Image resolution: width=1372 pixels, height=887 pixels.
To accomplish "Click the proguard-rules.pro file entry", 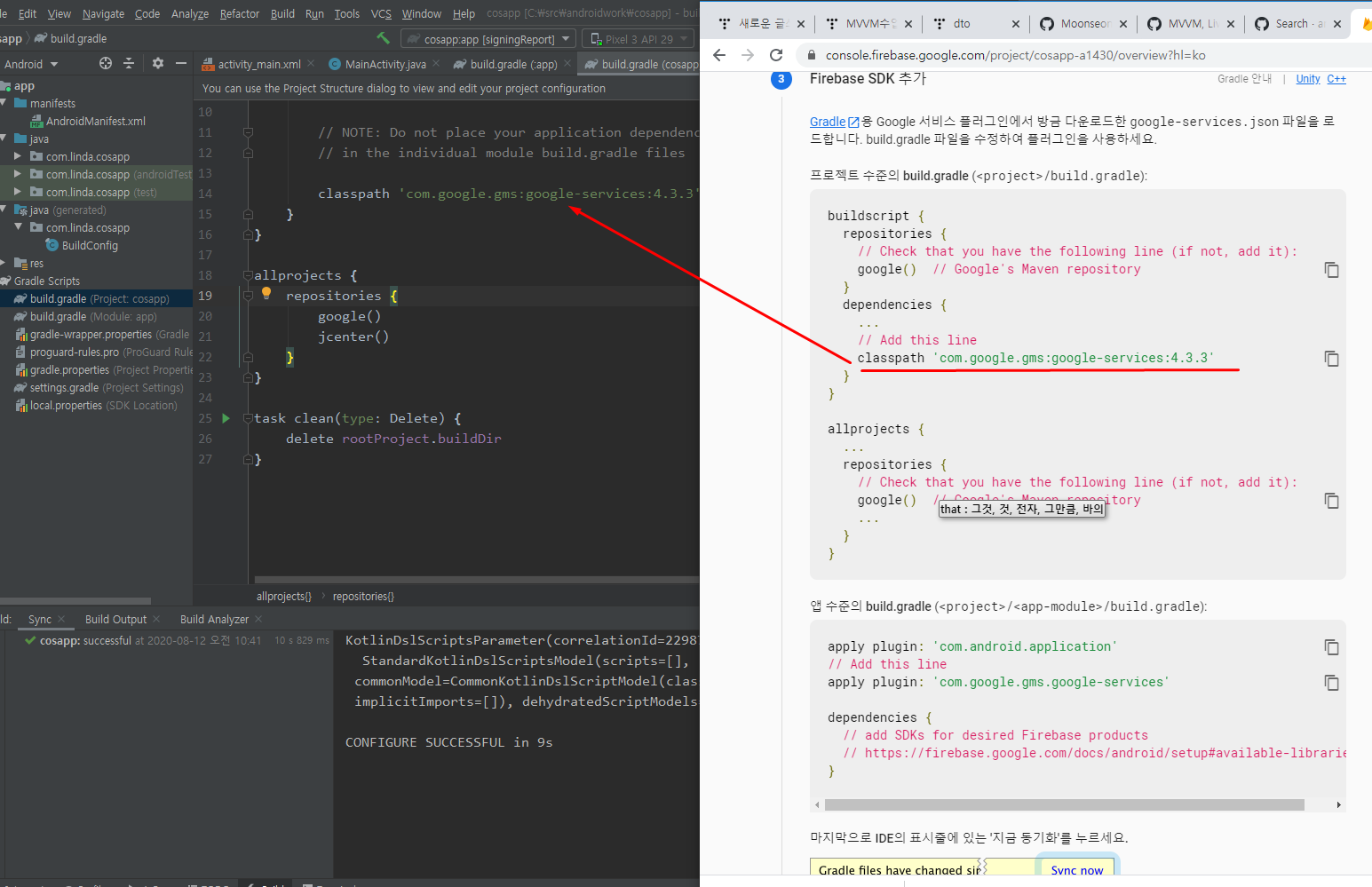I will 103,352.
